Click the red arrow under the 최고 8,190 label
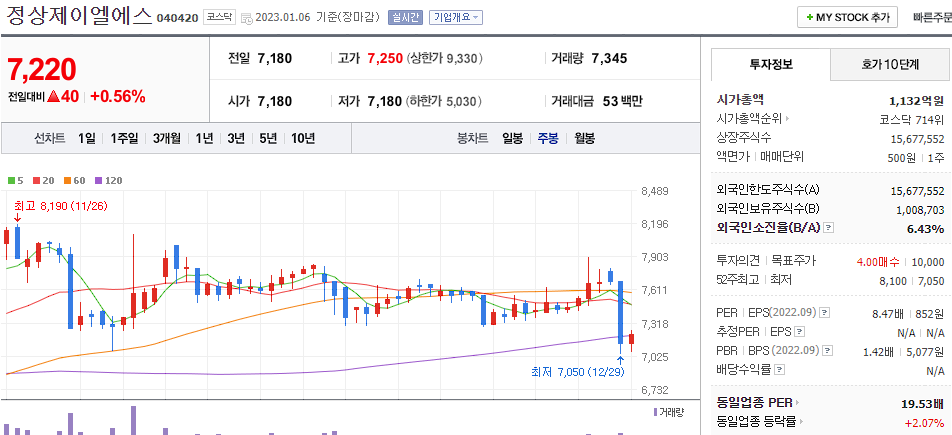The height and width of the screenshot is (435, 952). (x=17, y=218)
